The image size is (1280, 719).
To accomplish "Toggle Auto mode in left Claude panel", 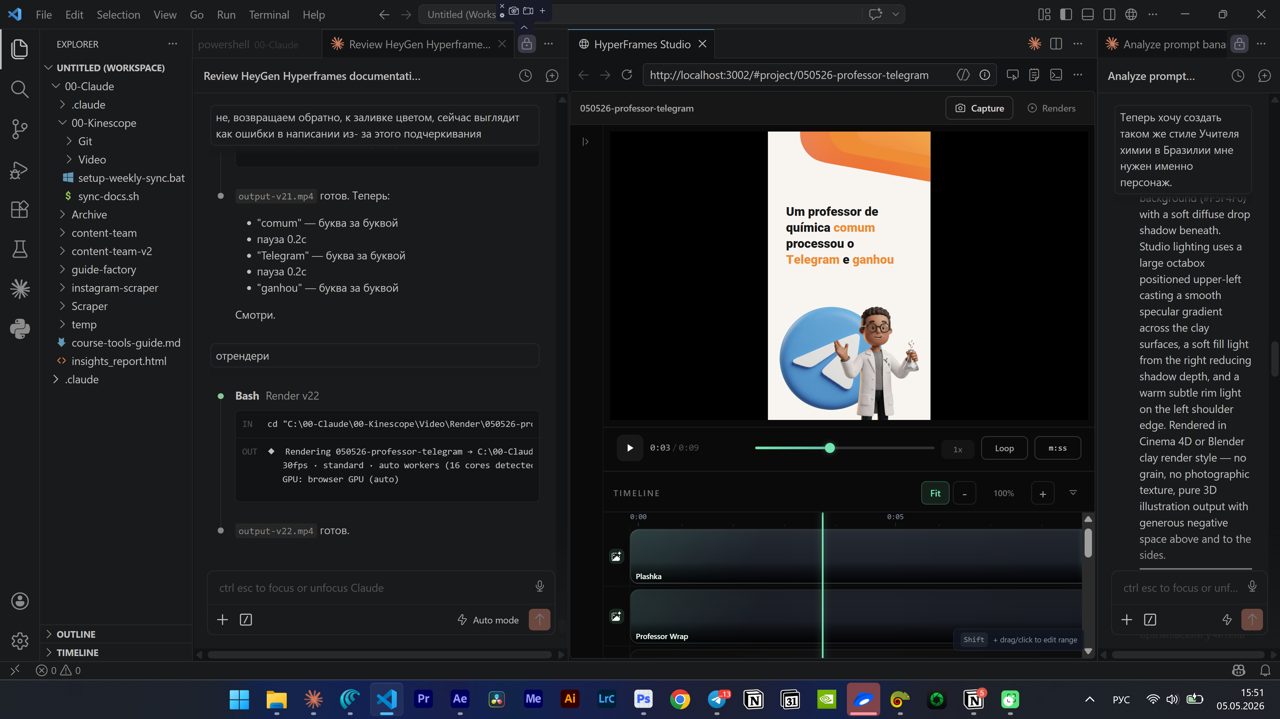I will point(488,620).
